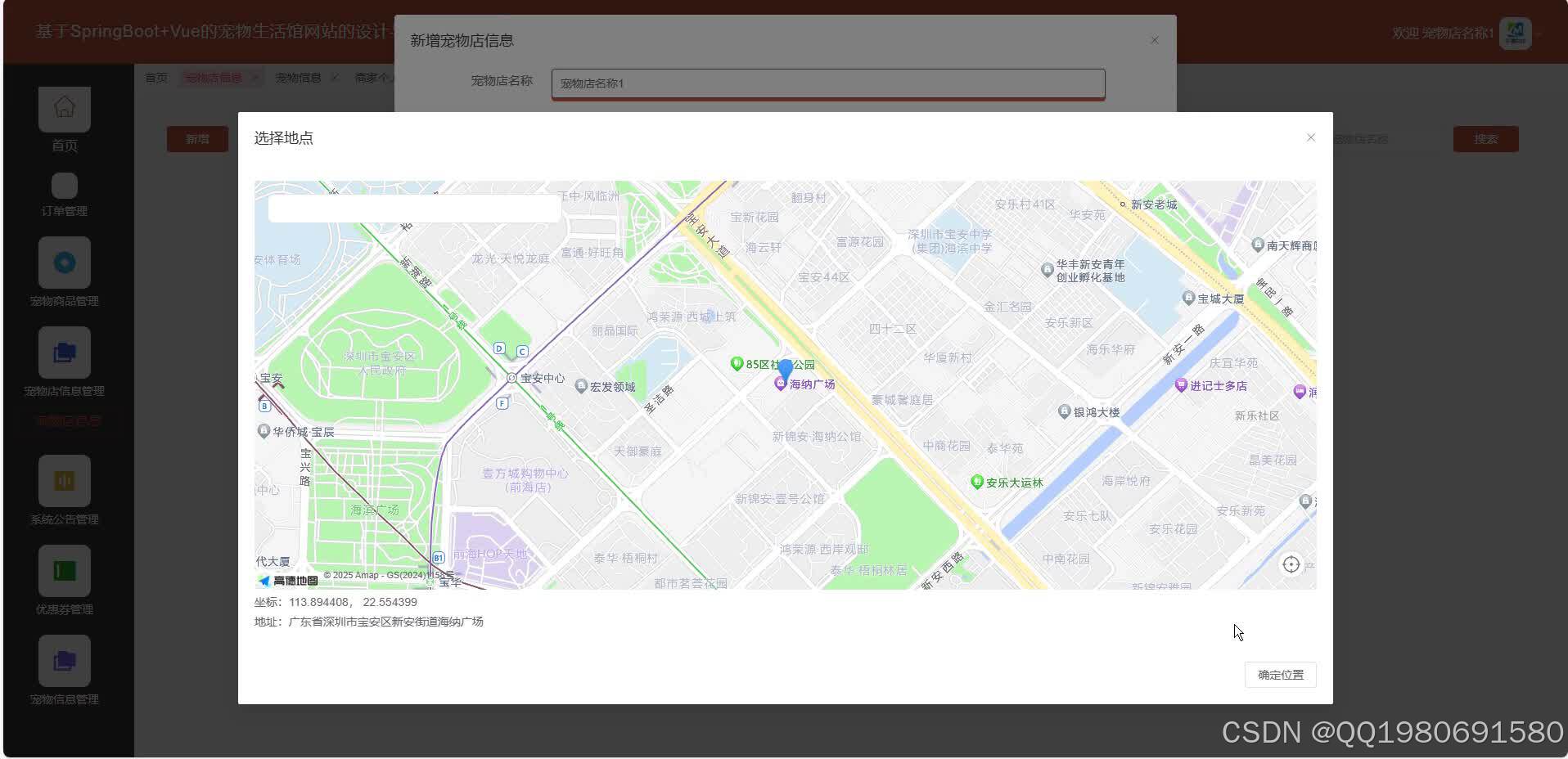1568x759 pixels.
Task: Open 宠物商品管理 sidebar icon
Action: click(65, 263)
